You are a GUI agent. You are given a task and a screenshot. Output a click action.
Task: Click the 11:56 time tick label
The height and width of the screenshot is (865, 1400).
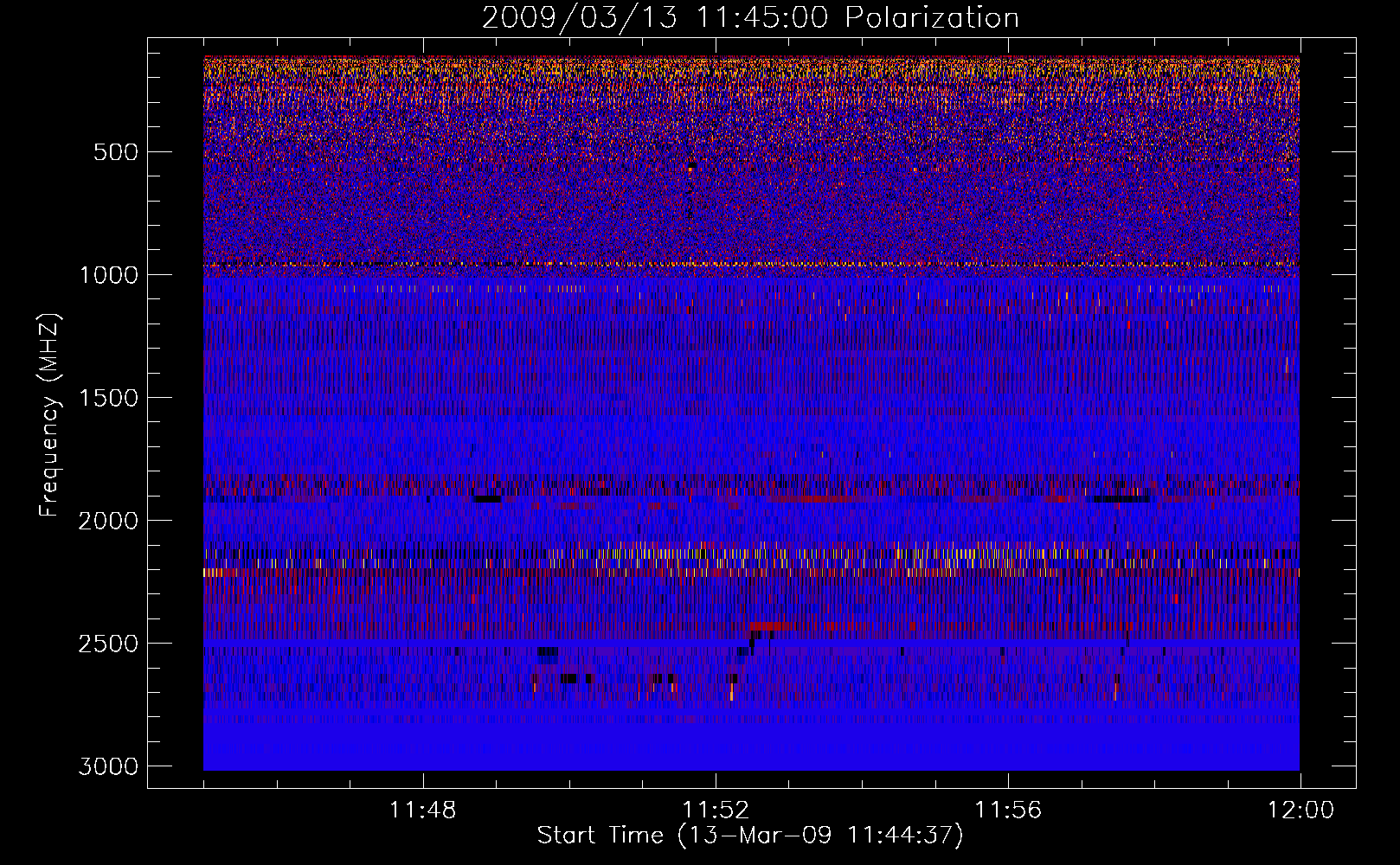(1008, 811)
